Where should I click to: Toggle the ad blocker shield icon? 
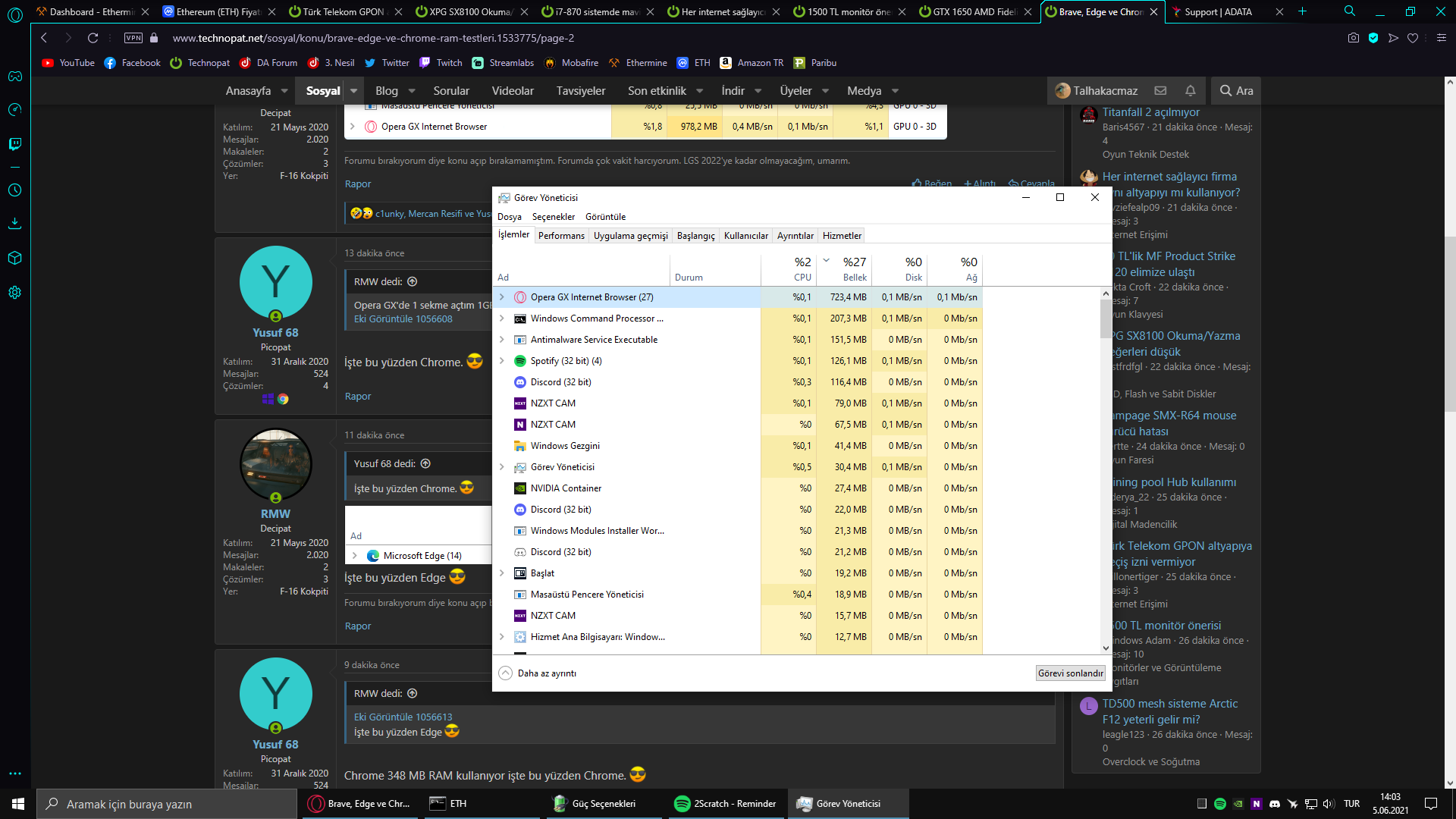tap(1373, 38)
